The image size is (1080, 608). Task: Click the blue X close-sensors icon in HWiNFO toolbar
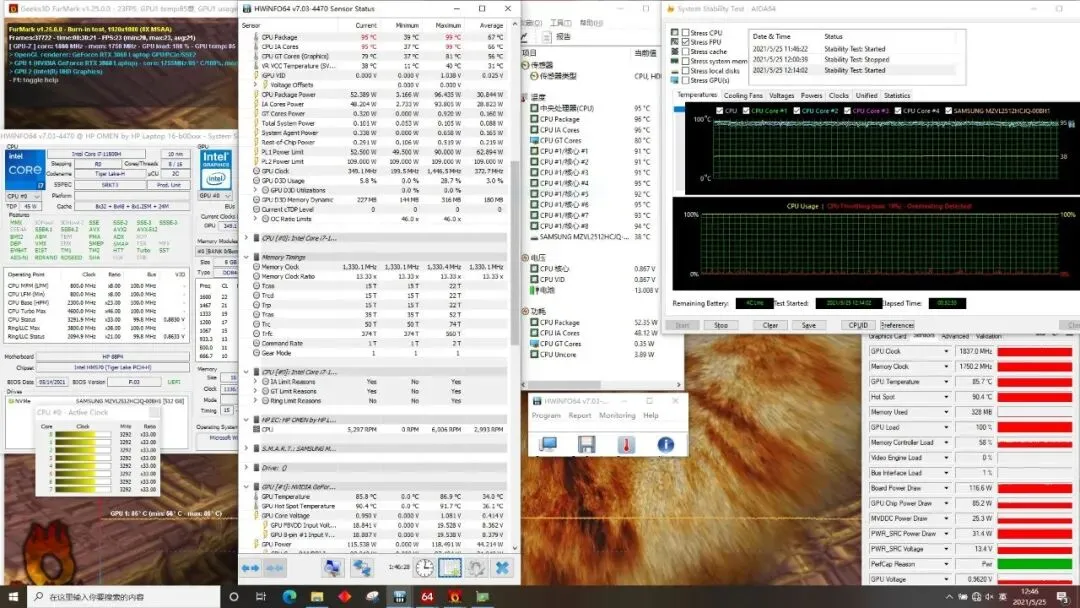pos(502,567)
